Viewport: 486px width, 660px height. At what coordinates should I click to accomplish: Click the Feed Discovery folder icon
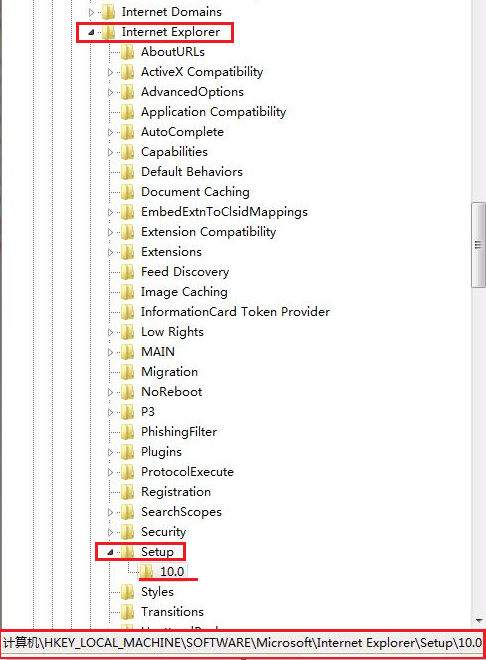pos(127,272)
